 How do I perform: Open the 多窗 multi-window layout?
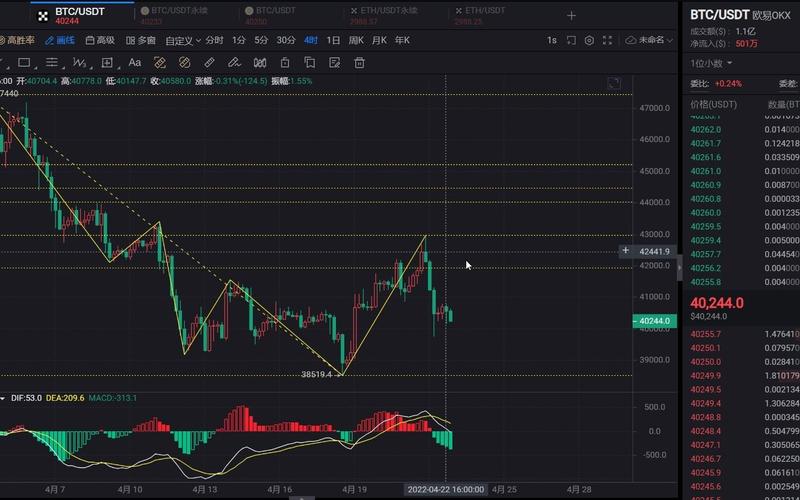[141, 40]
